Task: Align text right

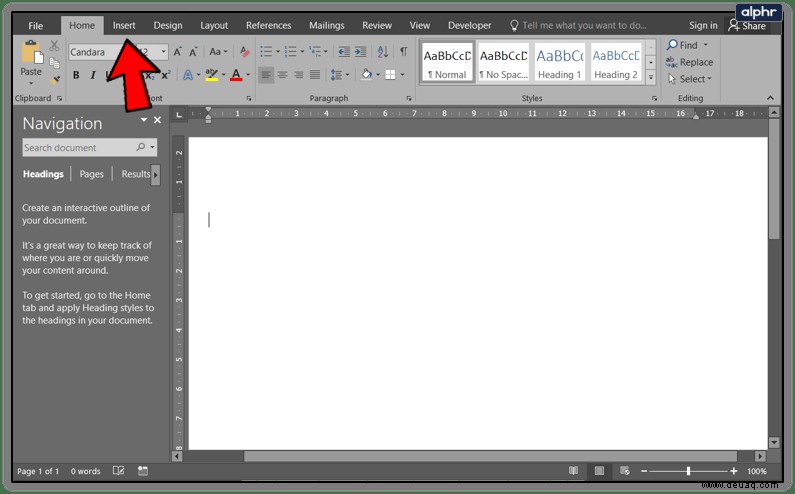Action: point(299,75)
